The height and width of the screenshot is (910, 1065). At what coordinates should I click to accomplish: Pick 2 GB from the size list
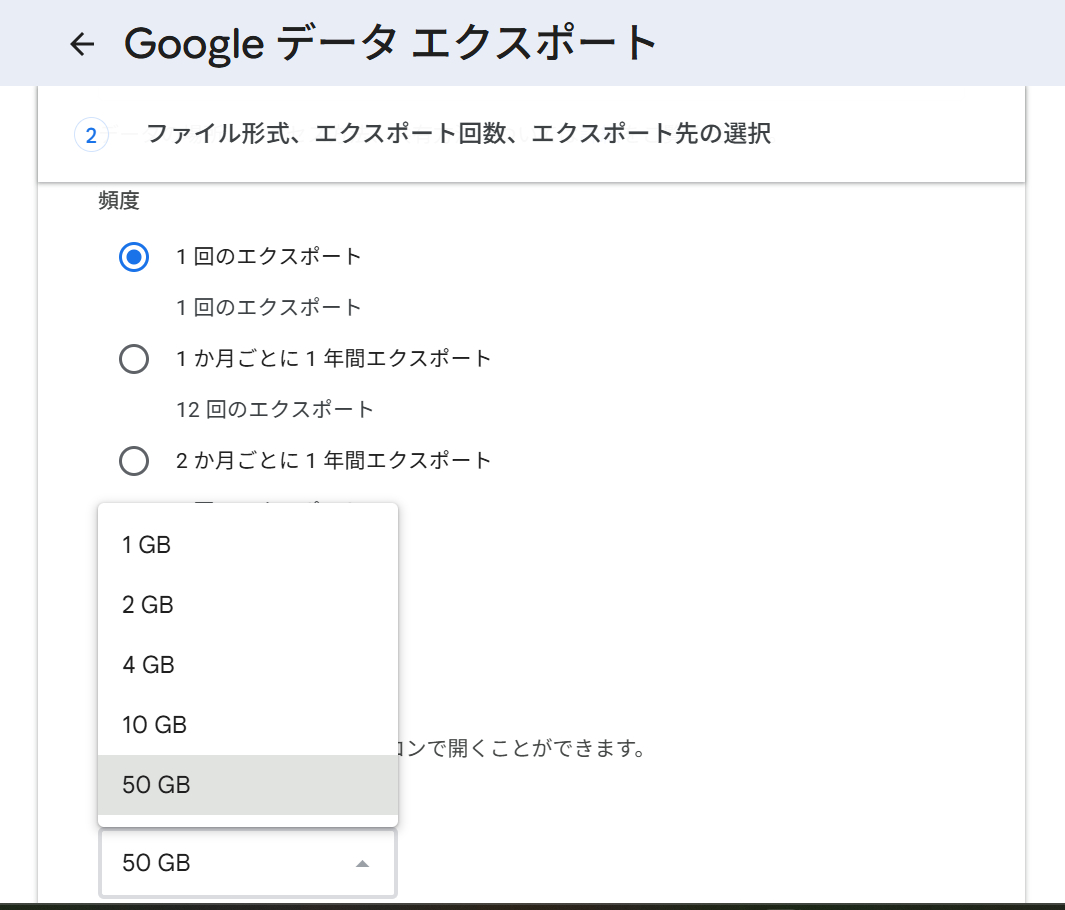click(248, 604)
